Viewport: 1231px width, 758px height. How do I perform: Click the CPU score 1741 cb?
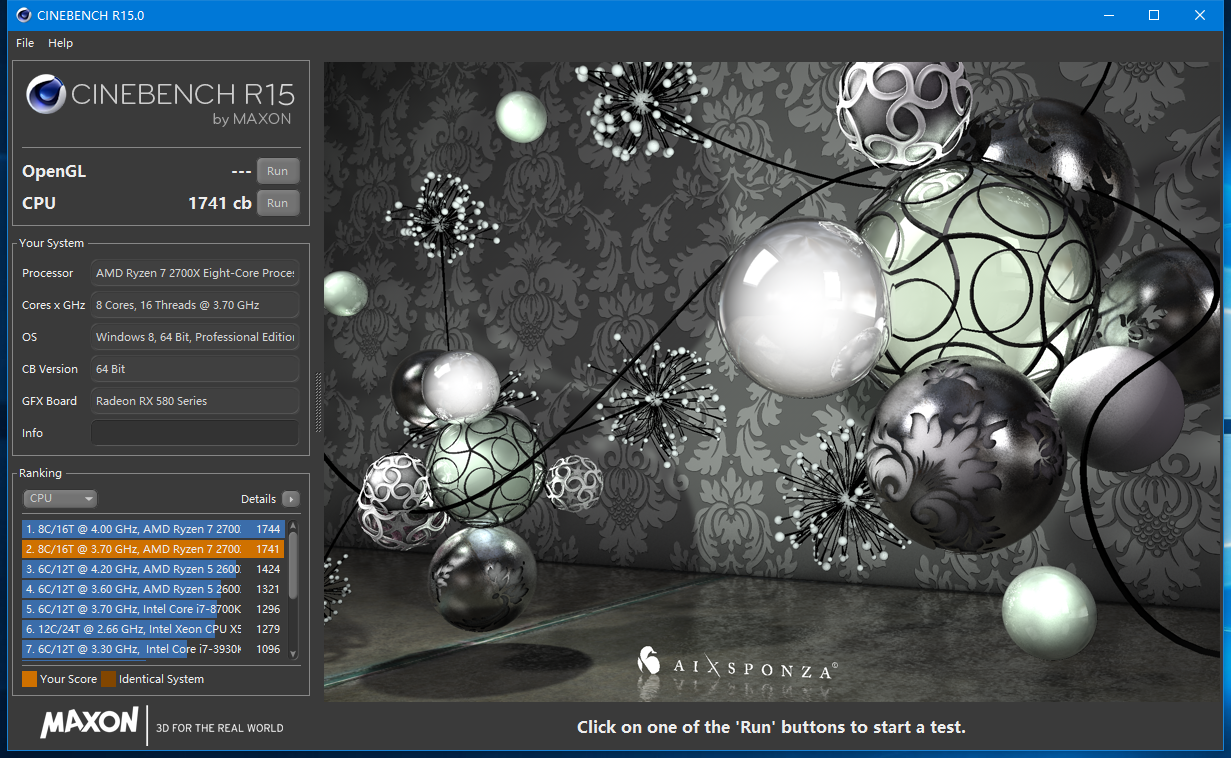point(220,203)
